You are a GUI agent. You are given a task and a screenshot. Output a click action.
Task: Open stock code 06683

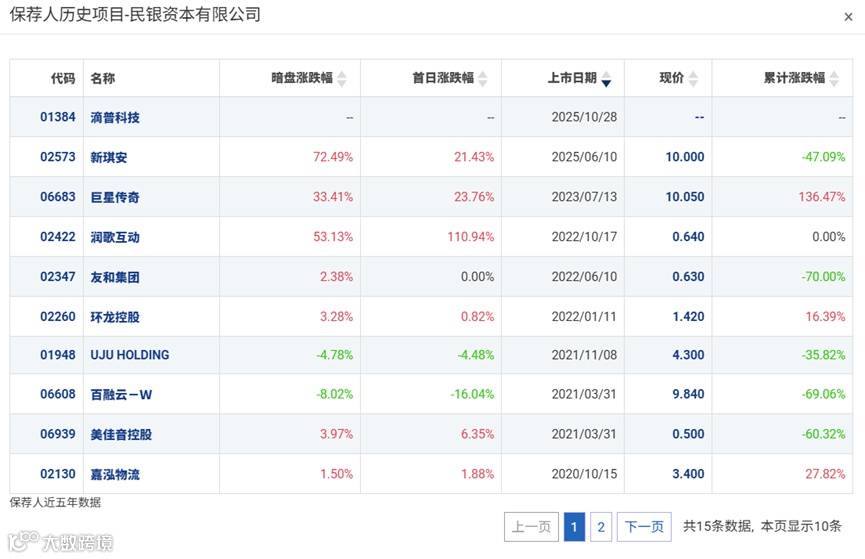[58, 196]
